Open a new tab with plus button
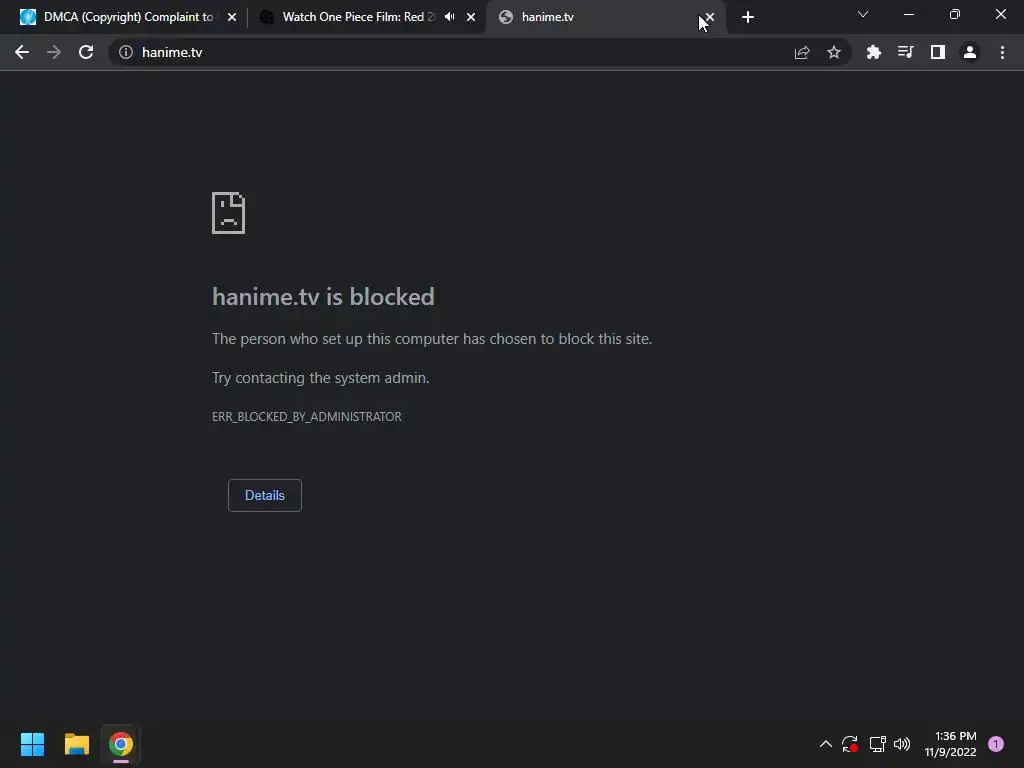 pos(748,17)
